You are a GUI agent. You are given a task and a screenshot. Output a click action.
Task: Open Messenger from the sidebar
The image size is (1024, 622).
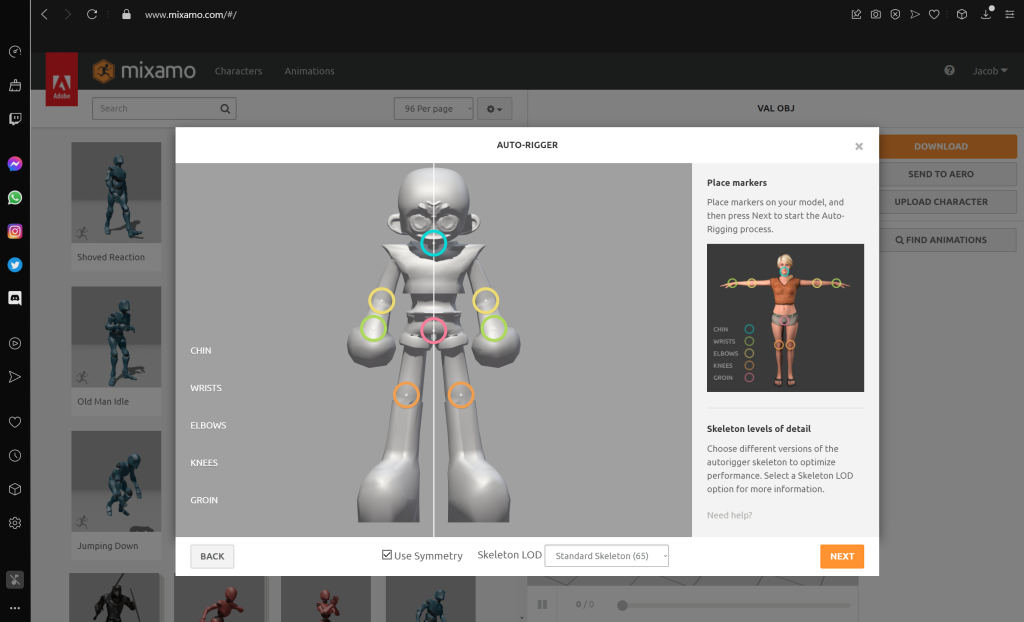tap(15, 164)
